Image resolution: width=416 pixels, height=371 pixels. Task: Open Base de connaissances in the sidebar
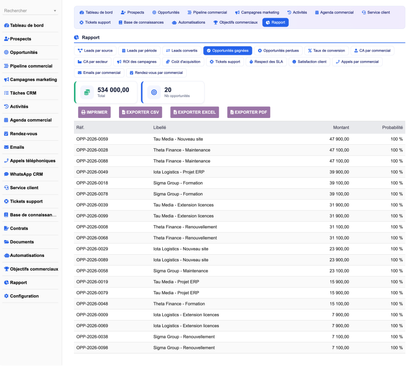tap(30, 215)
